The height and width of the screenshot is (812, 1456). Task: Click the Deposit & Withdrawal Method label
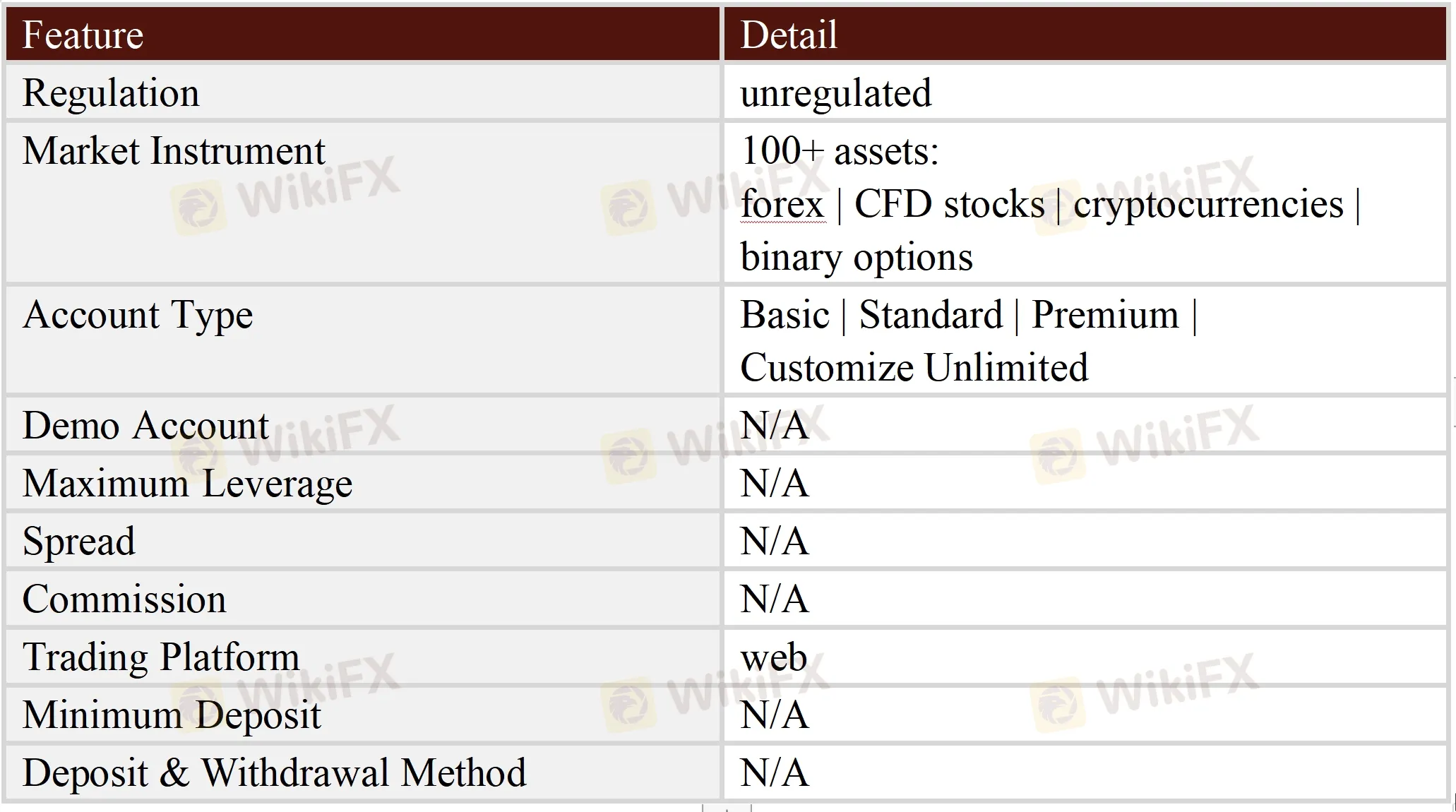point(274,773)
